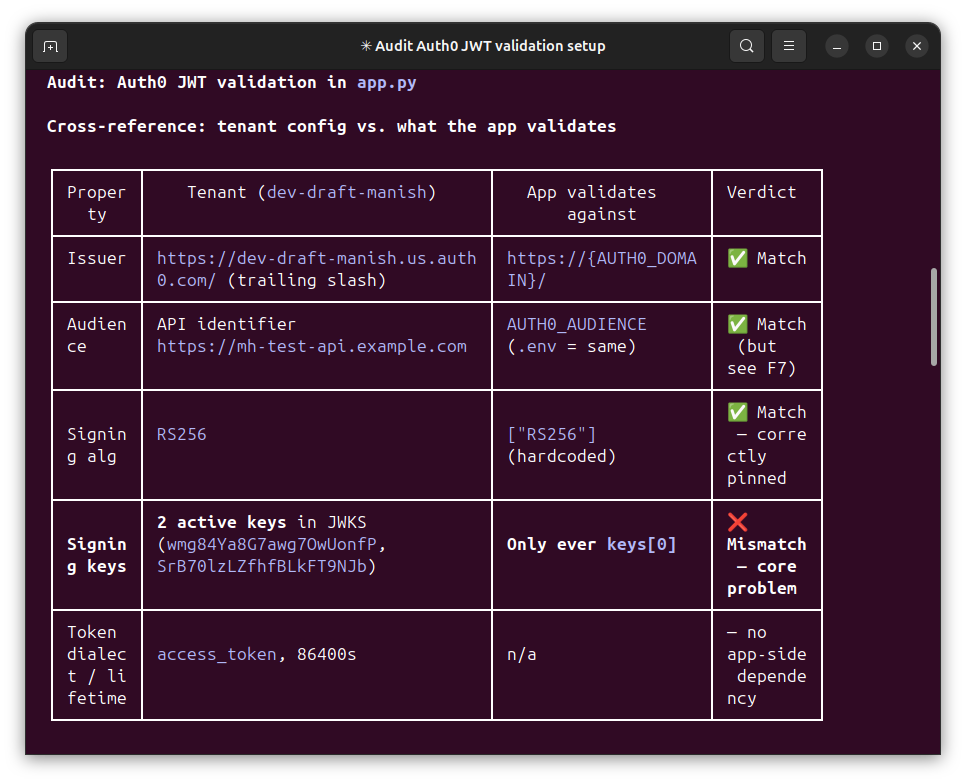Click the 'Audience' row label
This screenshot has width=966, height=783.
(97, 335)
